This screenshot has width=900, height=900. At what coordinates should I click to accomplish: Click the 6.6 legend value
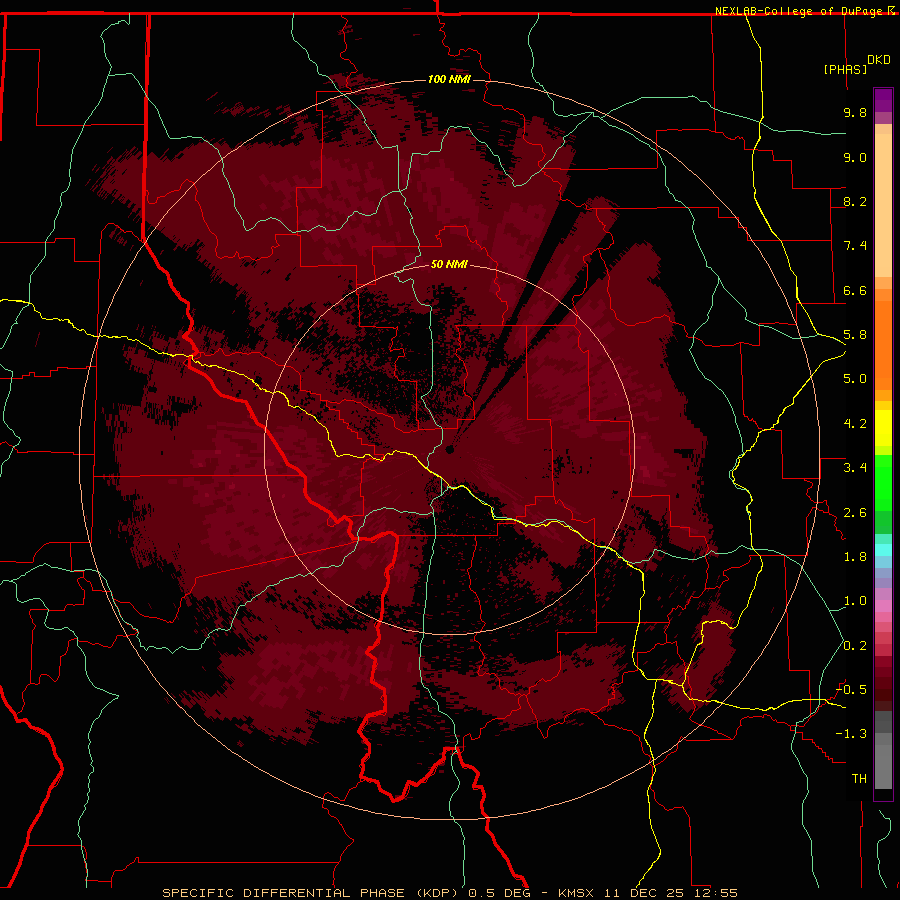[855, 290]
